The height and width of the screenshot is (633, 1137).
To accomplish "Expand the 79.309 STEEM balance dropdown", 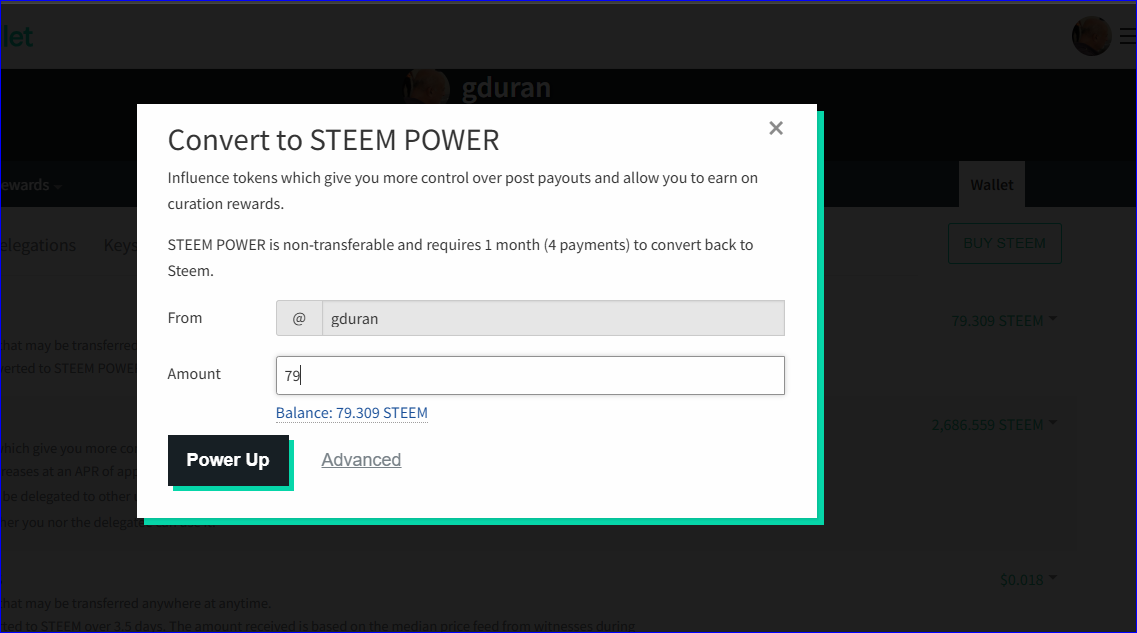I will pyautogui.click(x=1004, y=320).
